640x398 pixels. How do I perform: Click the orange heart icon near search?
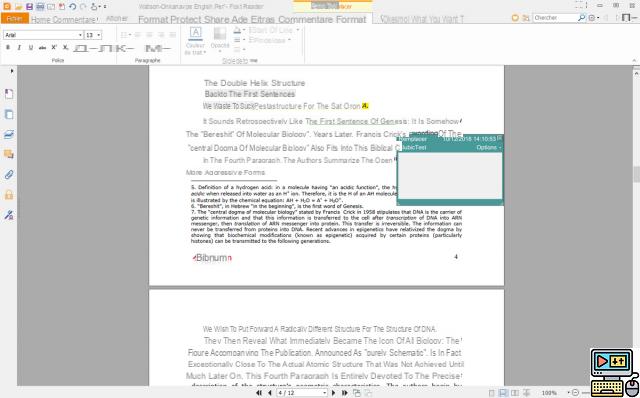[515, 18]
